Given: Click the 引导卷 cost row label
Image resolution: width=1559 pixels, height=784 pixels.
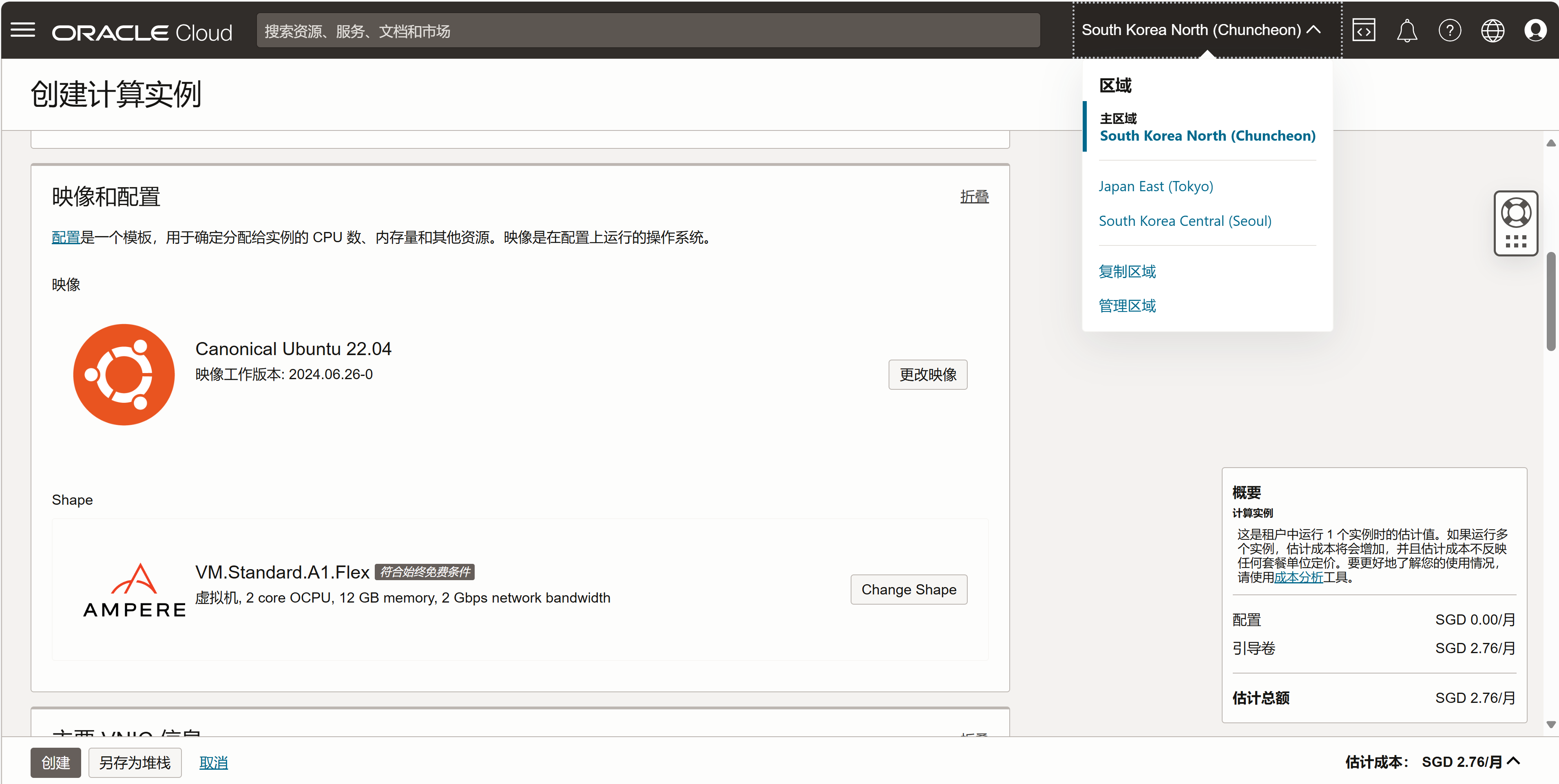Looking at the screenshot, I should pos(1254,648).
